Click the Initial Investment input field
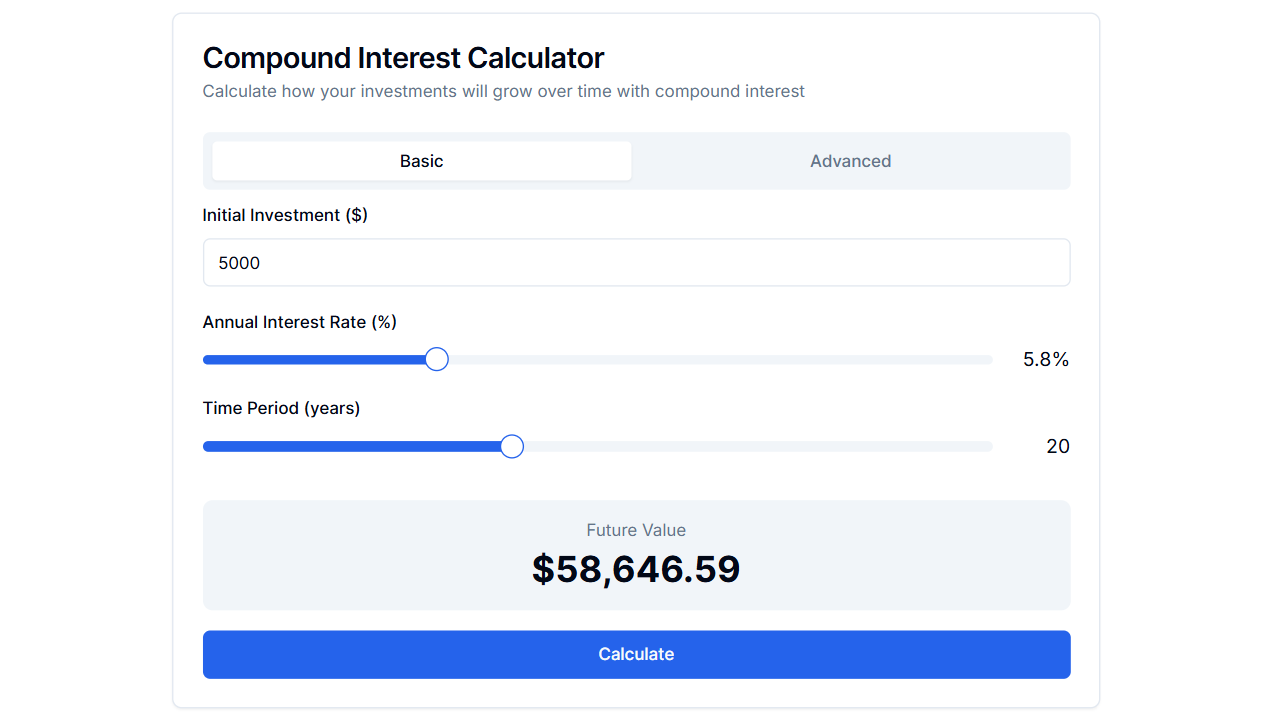The height and width of the screenshot is (720, 1280). (636, 262)
